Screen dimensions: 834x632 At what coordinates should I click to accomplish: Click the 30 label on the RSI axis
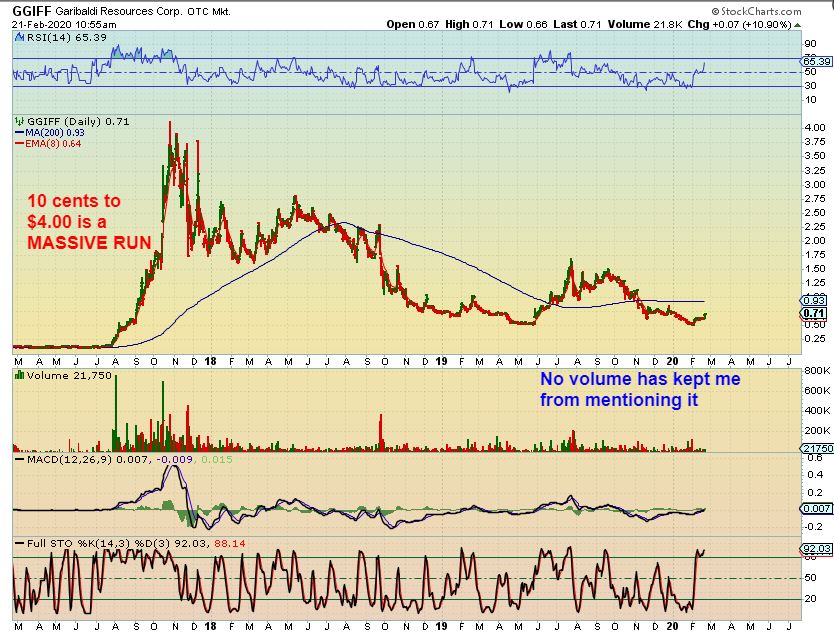click(x=811, y=86)
